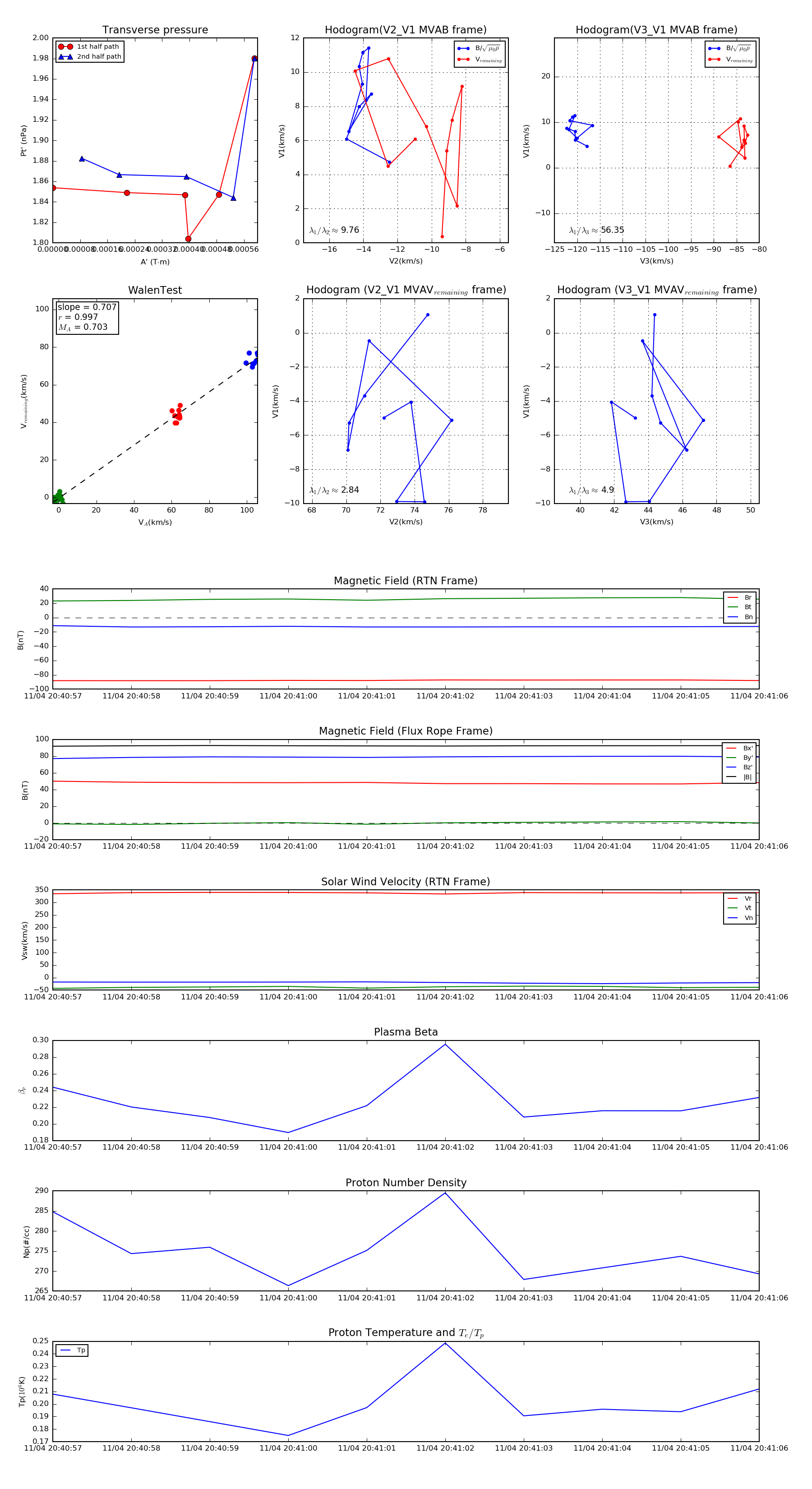Click the "Pt' (nPa)" y-axis label
Image resolution: width=812 pixels, height=1489 pixels.
pos(24,140)
